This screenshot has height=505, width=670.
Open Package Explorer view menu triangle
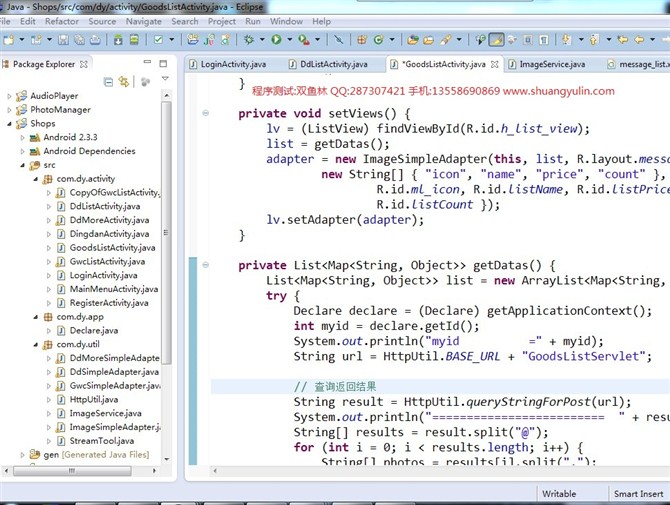[165, 79]
